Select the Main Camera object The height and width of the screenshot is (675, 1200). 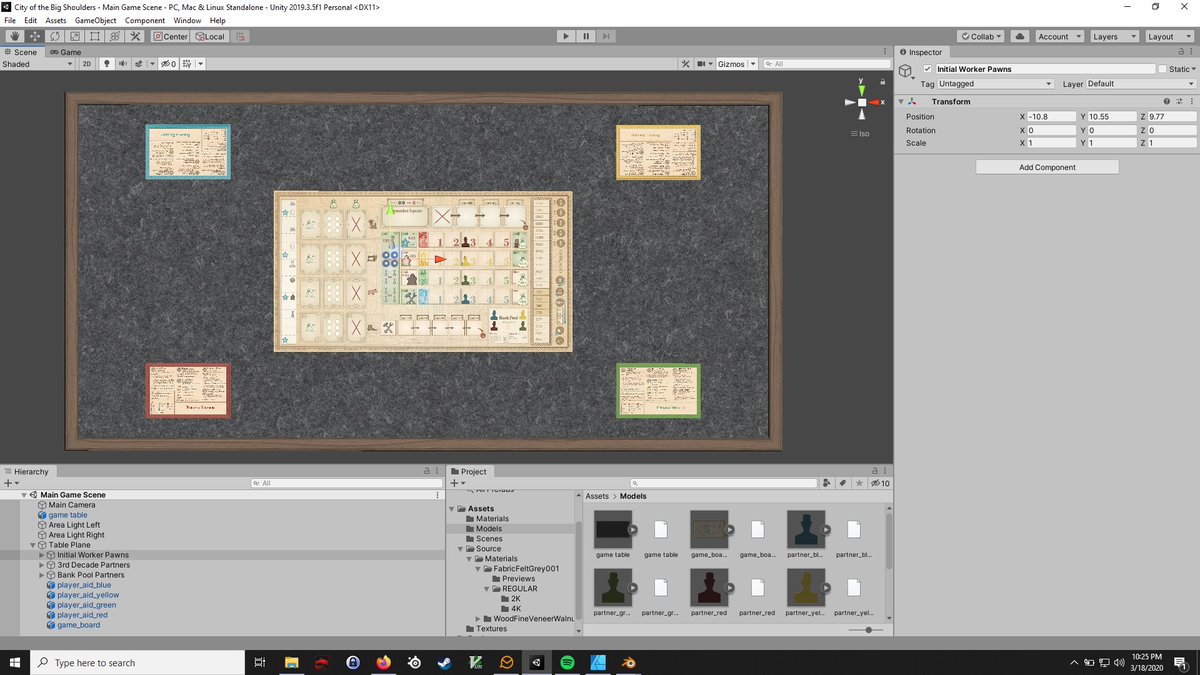72,505
